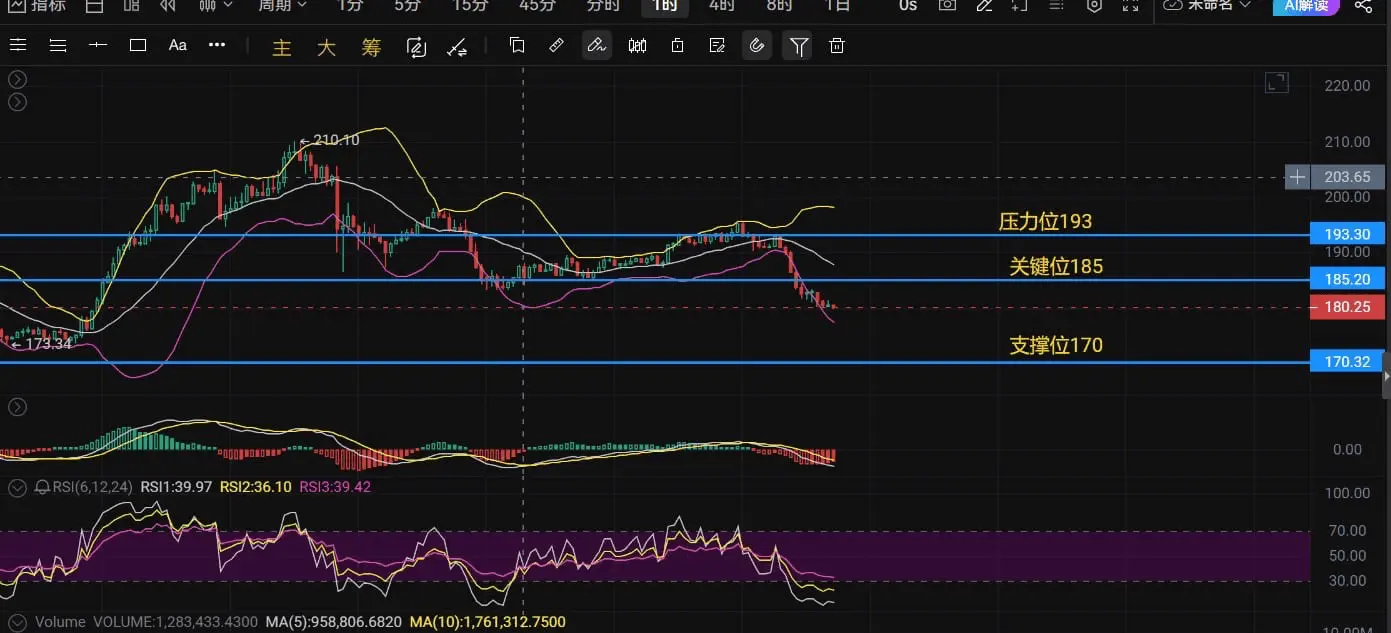Viewport: 1391px width, 633px height.
Task: Click the note edit icon in drawing toolbar
Action: (717, 45)
